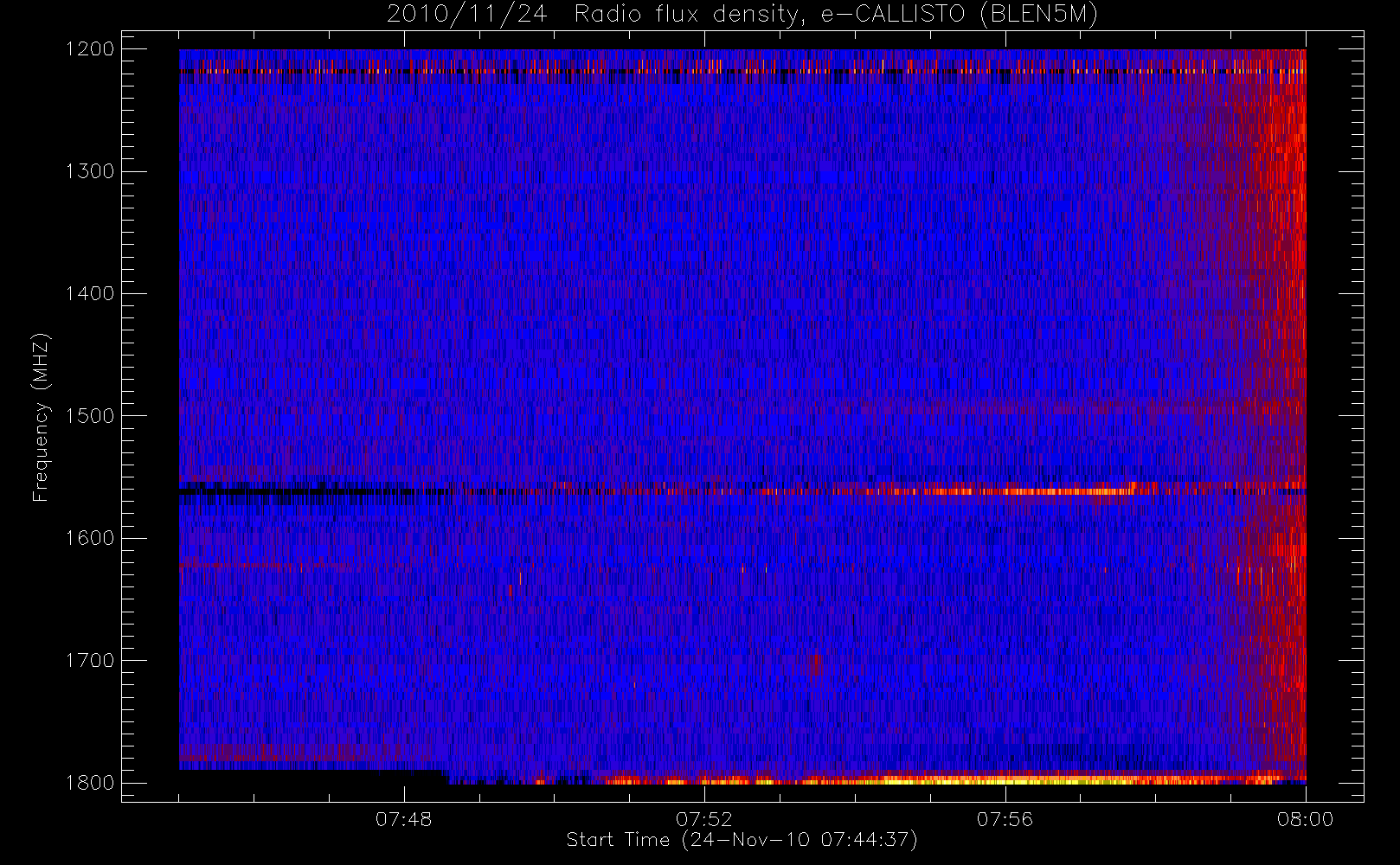The height and width of the screenshot is (865, 1400).
Task: Click the 07:56 time tick label
Action: tap(1005, 819)
